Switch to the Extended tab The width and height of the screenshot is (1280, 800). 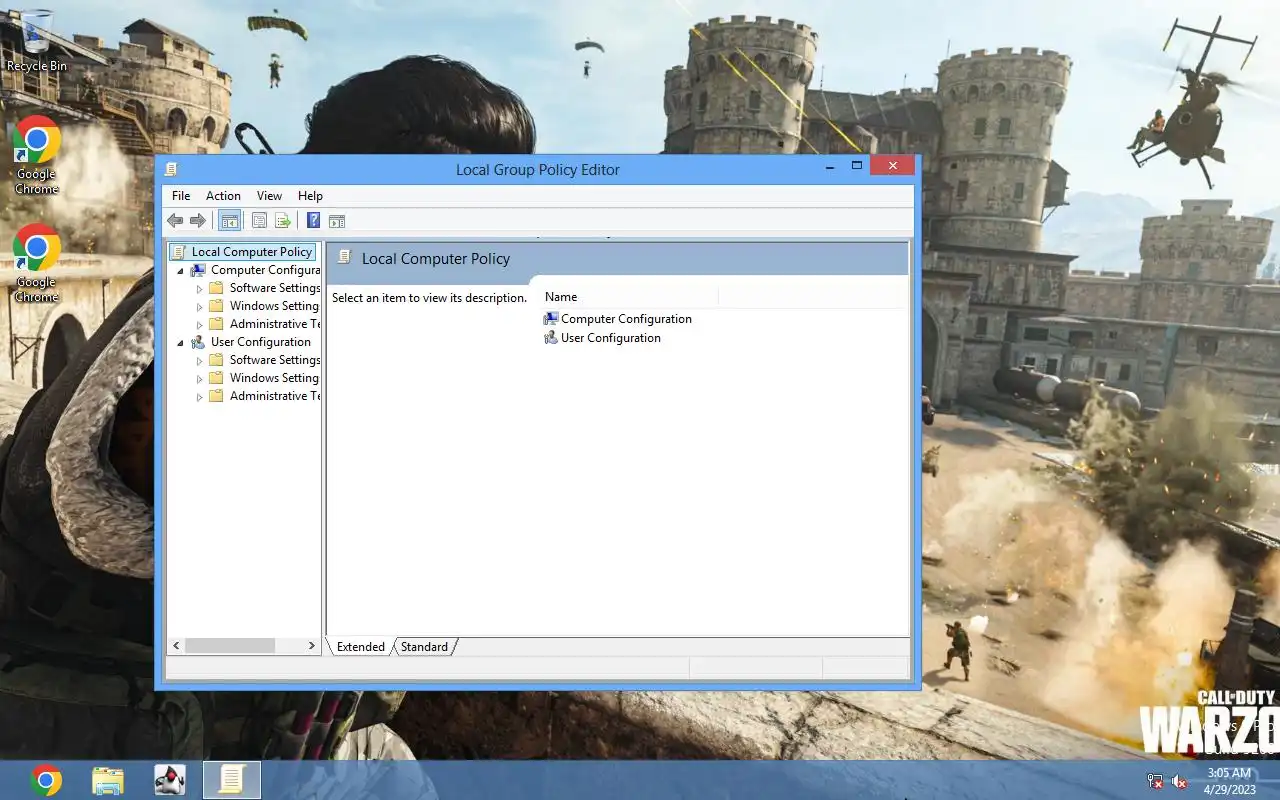pyautogui.click(x=360, y=647)
